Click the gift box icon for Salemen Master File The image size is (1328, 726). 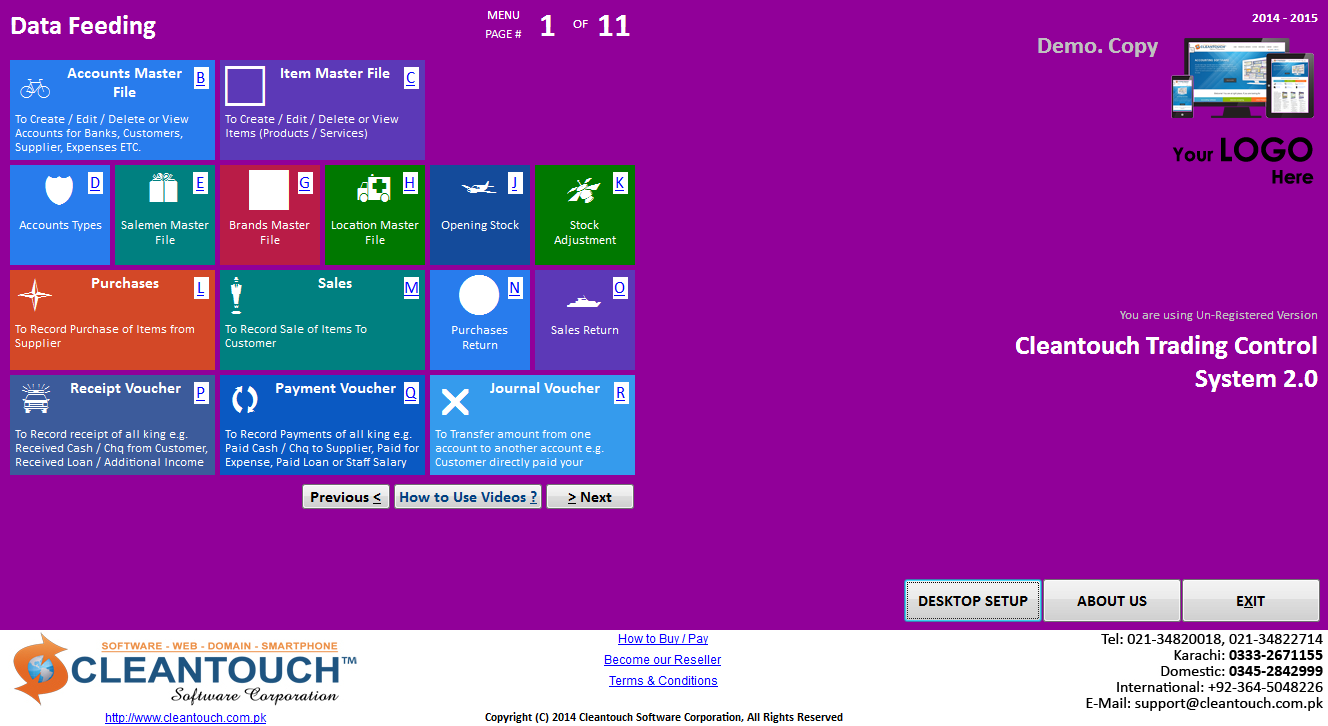point(163,188)
